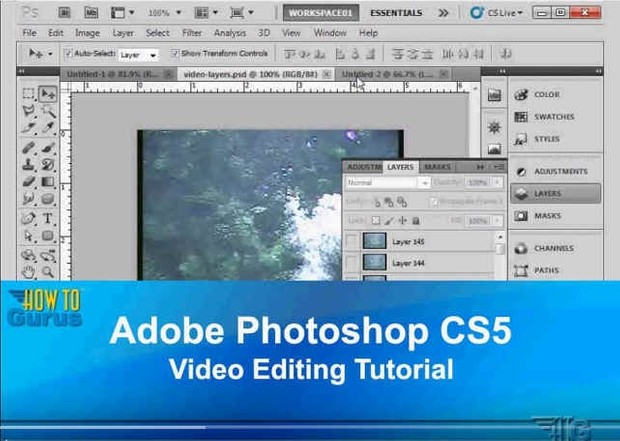The image size is (620, 441).
Task: Open the Analysis menu
Action: [230, 33]
